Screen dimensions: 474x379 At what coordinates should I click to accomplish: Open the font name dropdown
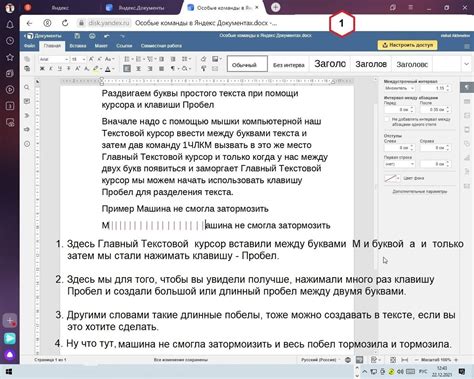coord(66,59)
